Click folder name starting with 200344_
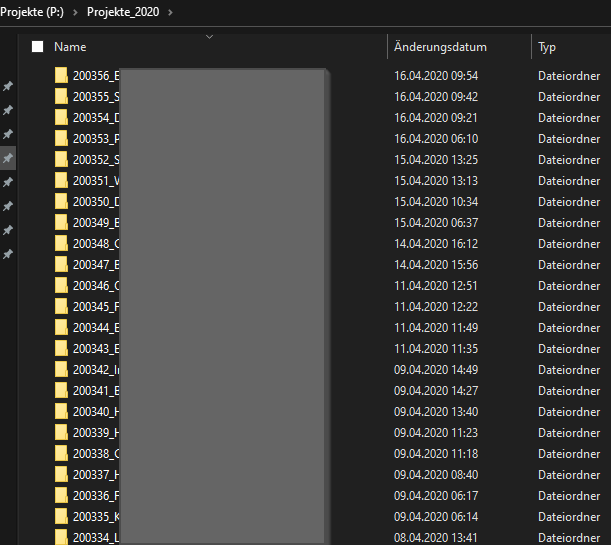This screenshot has height=545, width=611. pyautogui.click(x=96, y=328)
